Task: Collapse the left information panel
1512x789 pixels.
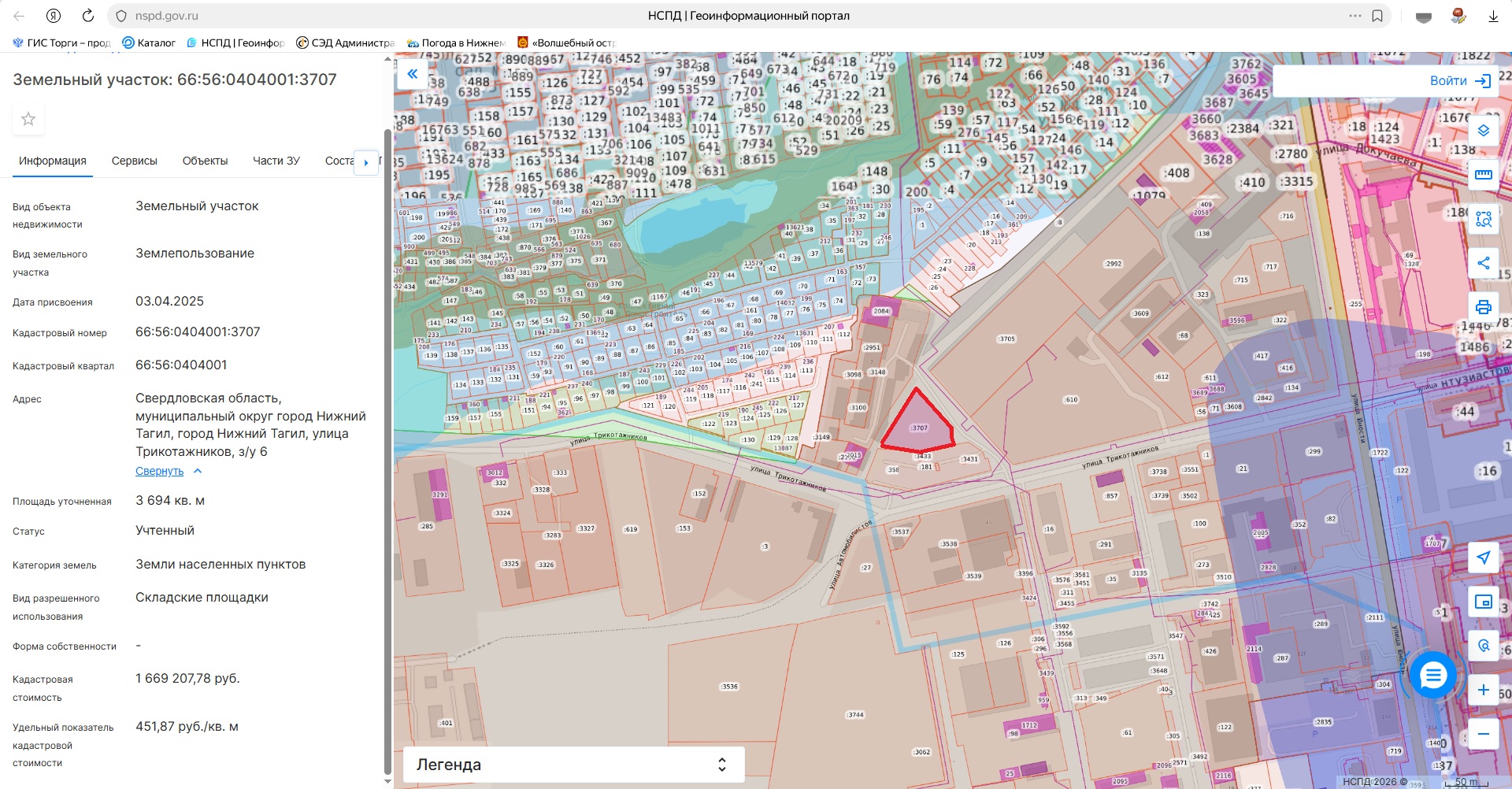Action: point(412,74)
